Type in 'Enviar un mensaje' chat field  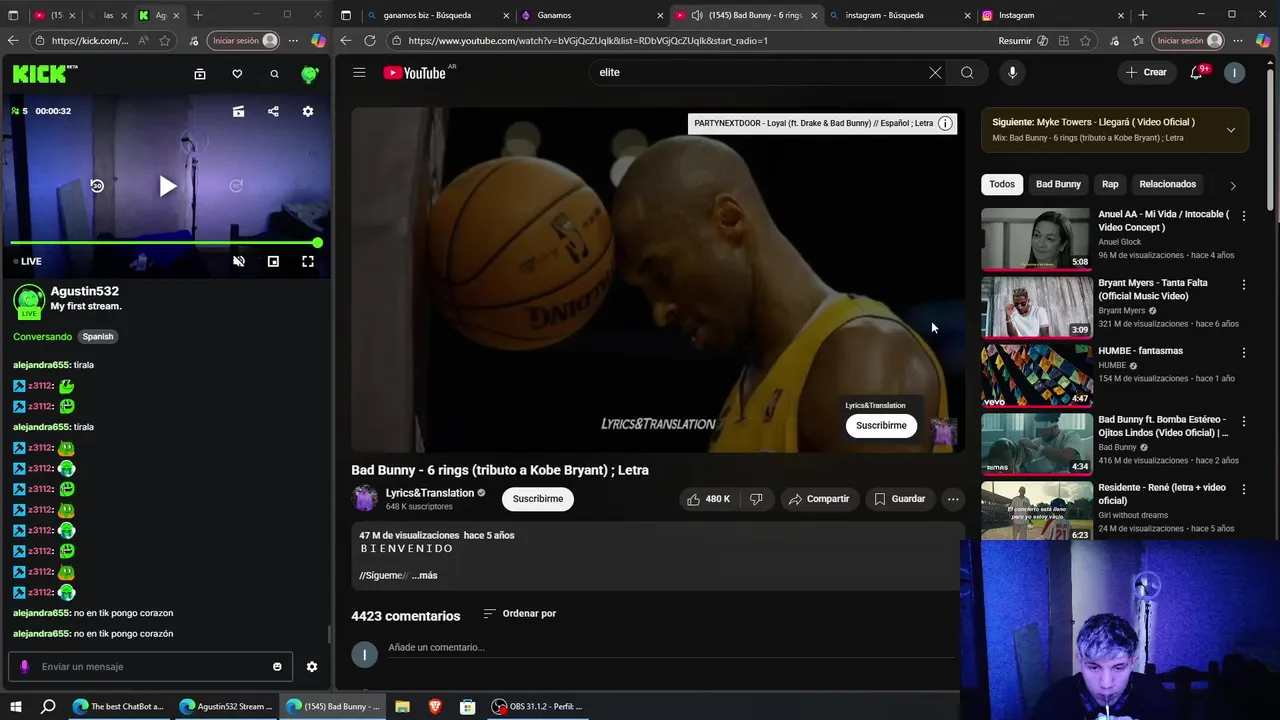(150, 667)
